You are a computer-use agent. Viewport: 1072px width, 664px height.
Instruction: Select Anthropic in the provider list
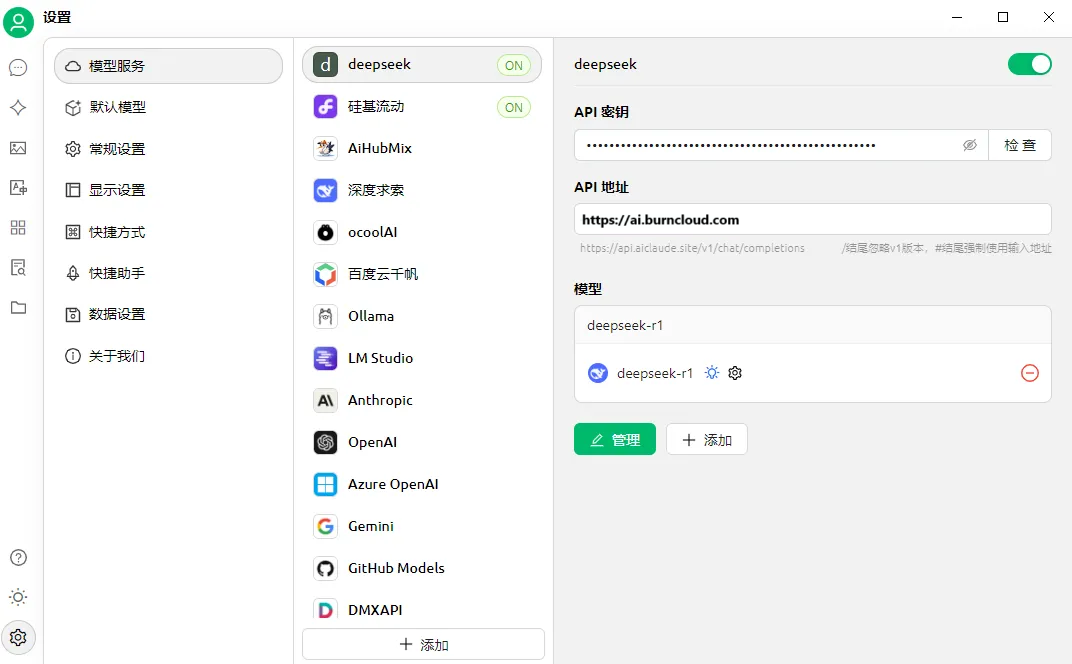[x=380, y=400]
